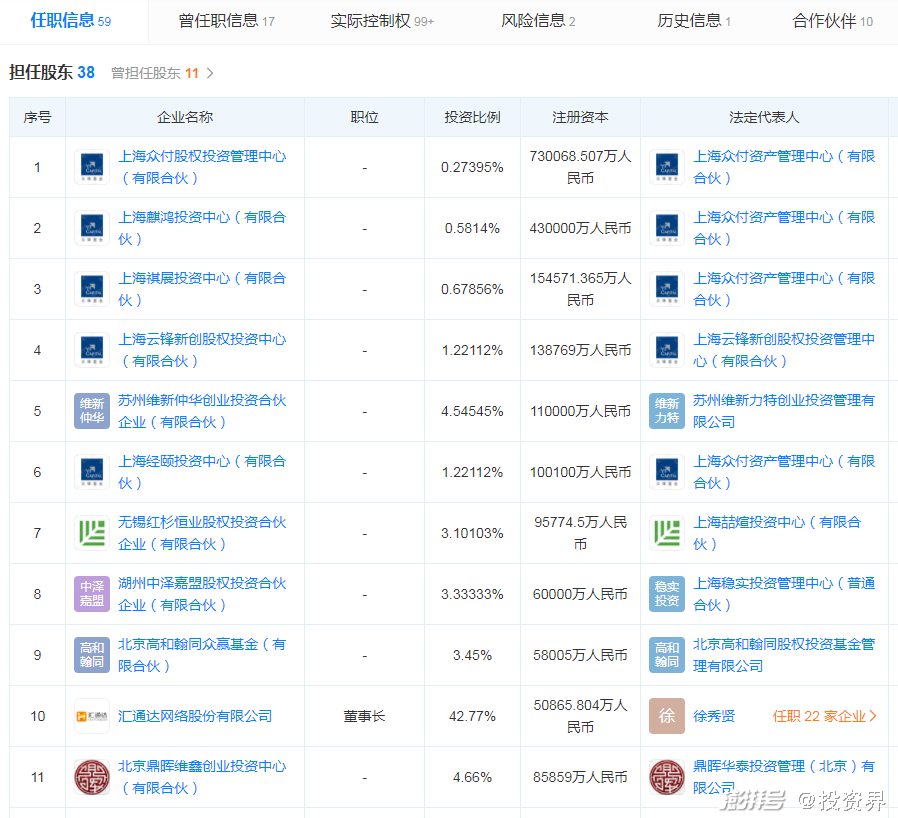Click 北京鼎晖维鑫 red seal logo

click(x=92, y=777)
